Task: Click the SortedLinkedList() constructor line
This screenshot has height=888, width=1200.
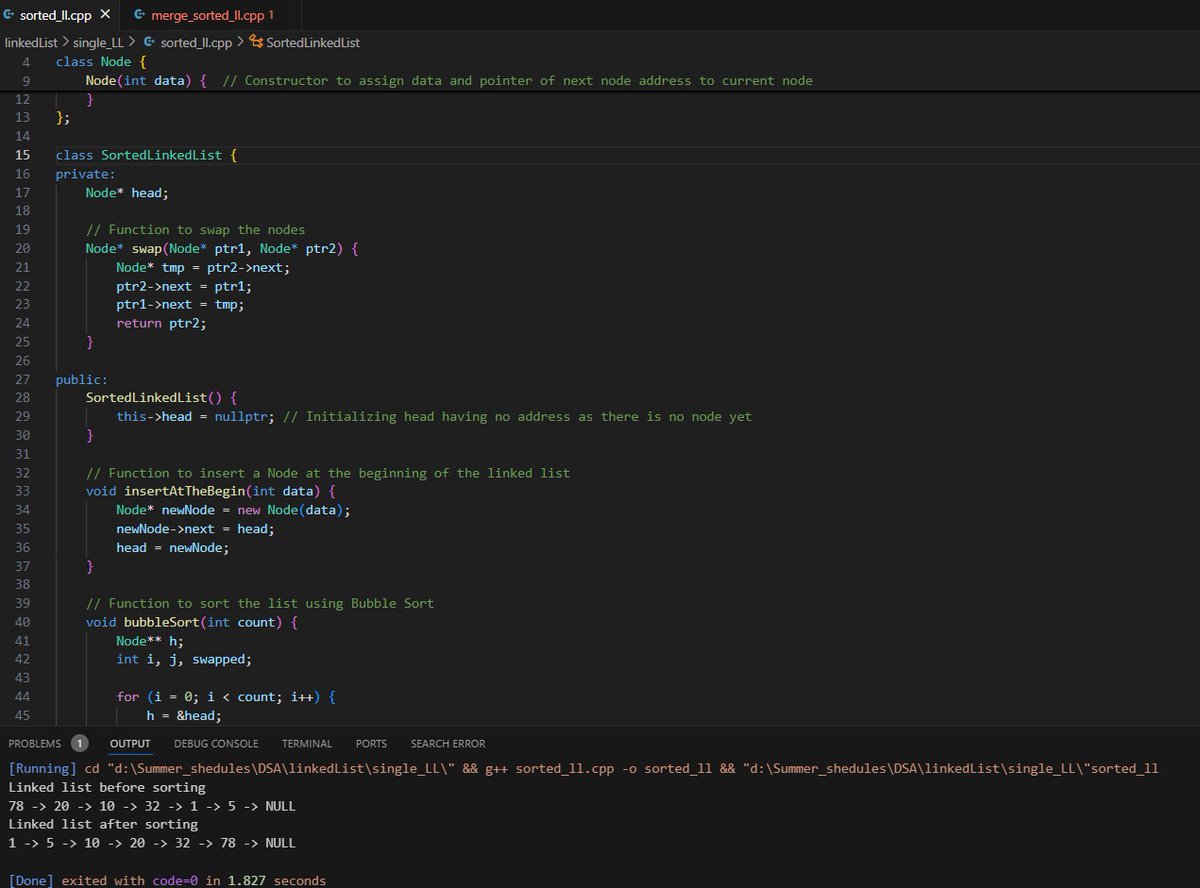Action: tap(161, 398)
